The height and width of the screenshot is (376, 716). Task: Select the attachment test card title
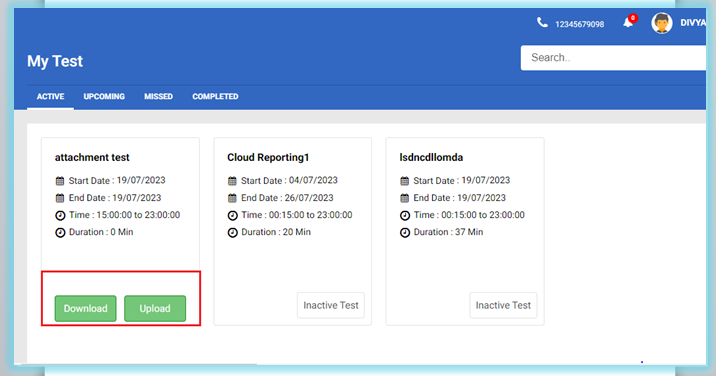click(x=92, y=157)
